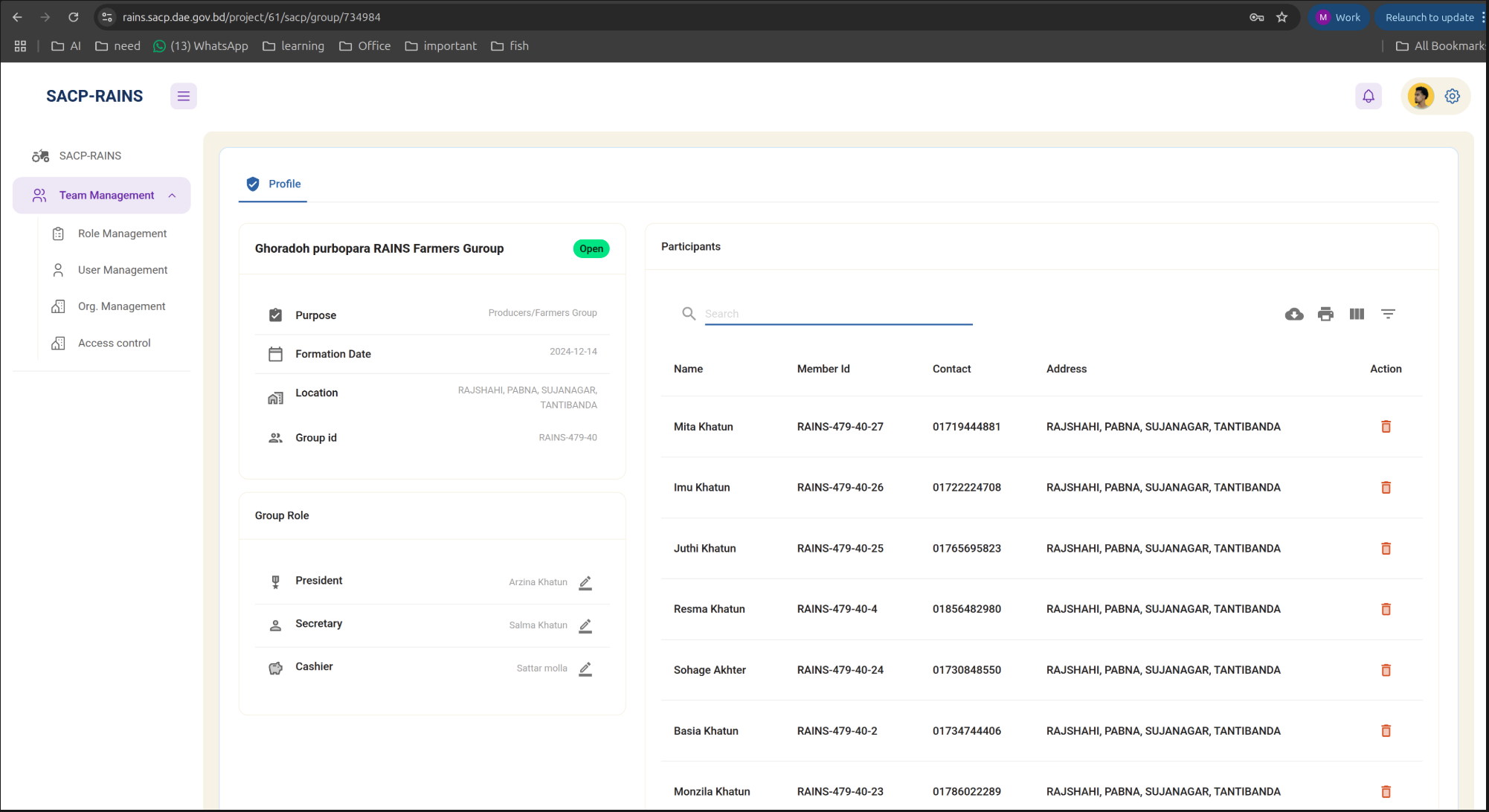The width and height of the screenshot is (1489, 812).
Task: Open Role Management in sidebar
Action: (x=122, y=233)
